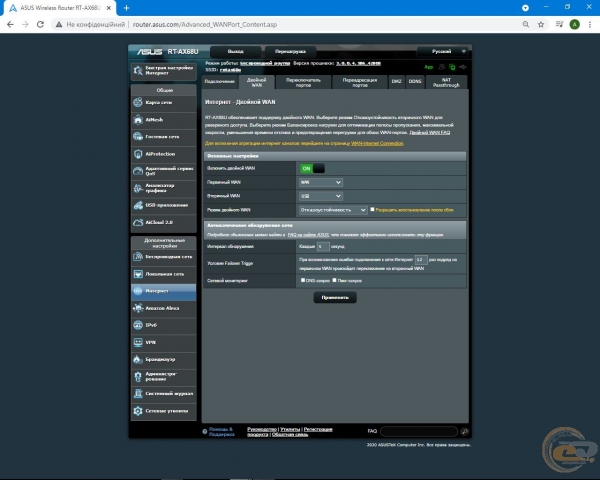
Task: Open Firewall (Брандмауэр) flame icon
Action: (138, 359)
